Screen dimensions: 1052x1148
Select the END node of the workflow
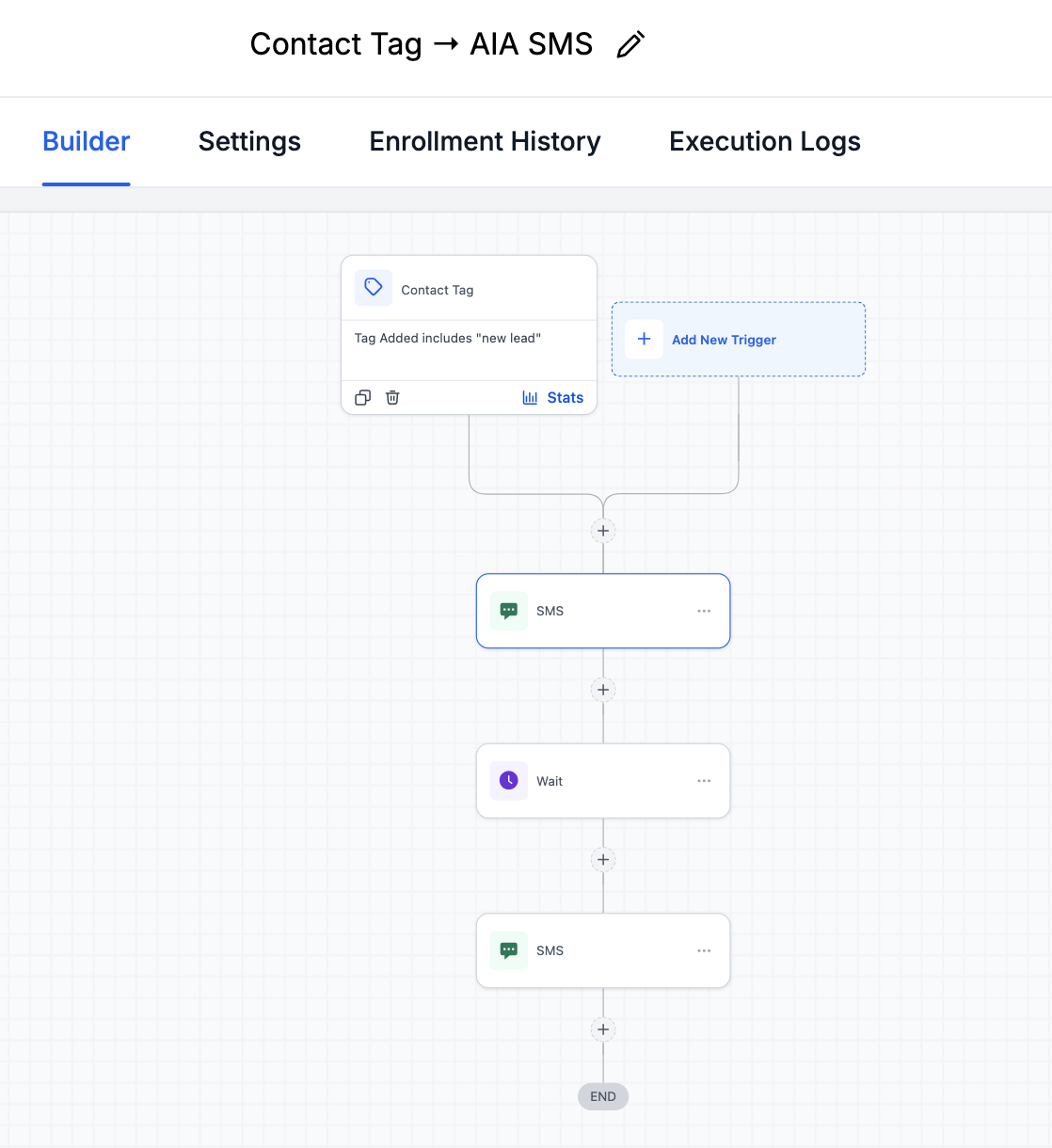[x=602, y=1095]
